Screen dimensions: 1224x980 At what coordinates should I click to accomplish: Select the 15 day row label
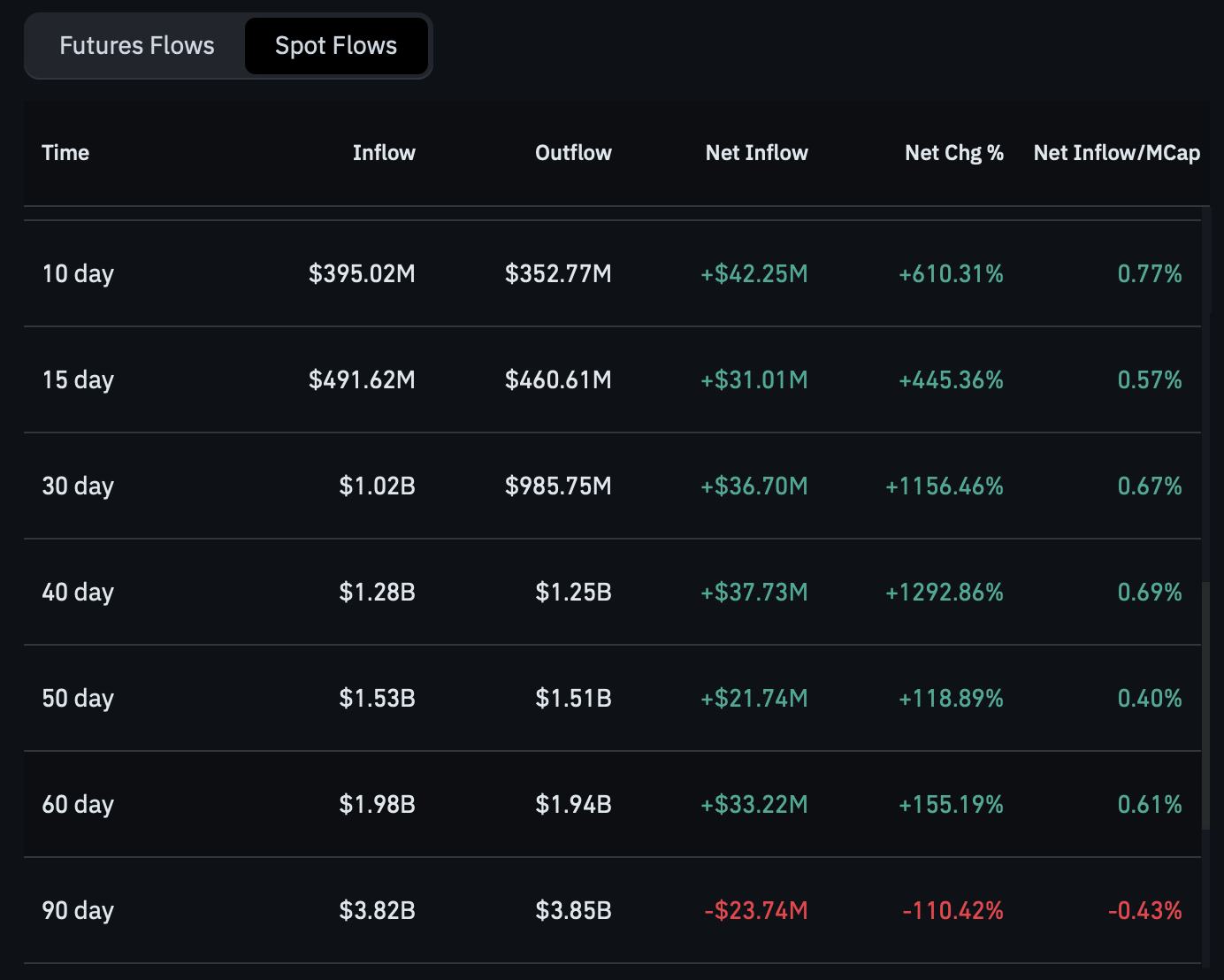(78, 380)
